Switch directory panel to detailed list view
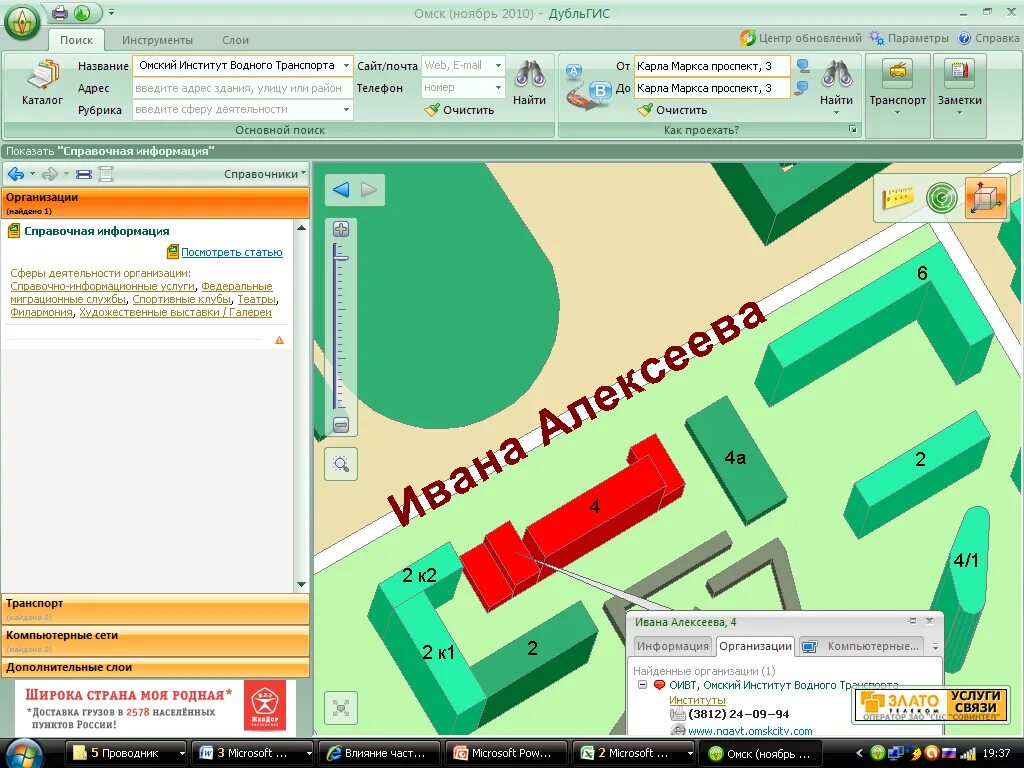 106,174
